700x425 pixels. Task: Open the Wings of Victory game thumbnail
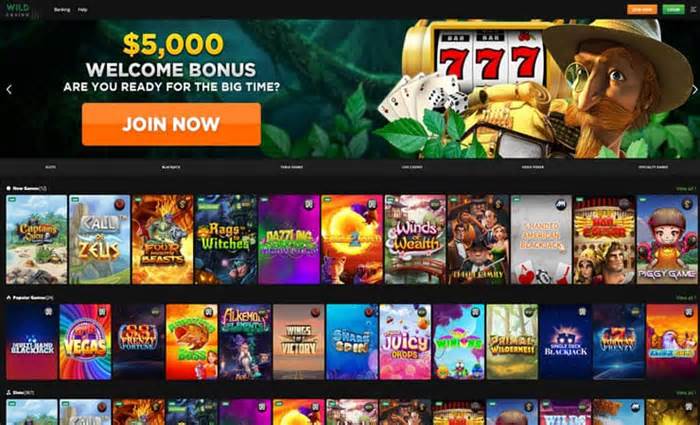299,342
